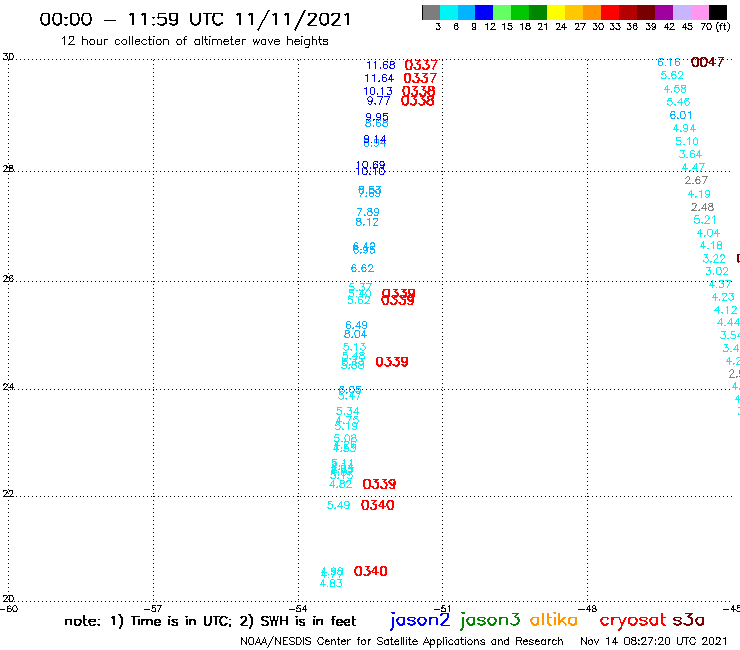Click the time label 0339 beside 4.82
This screenshot has width=740, height=650.
[379, 484]
